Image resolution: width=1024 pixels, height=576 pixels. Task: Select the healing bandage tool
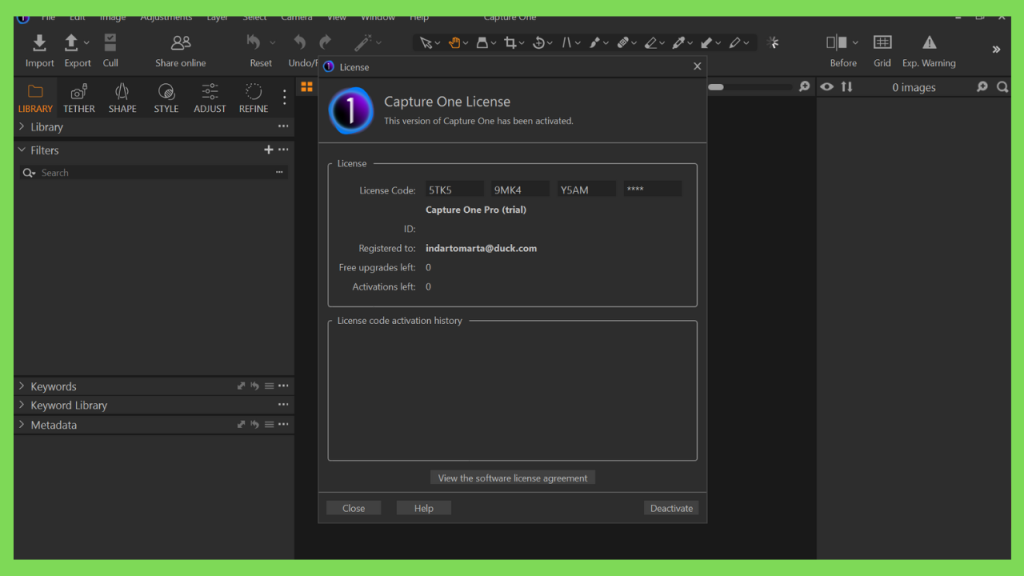click(x=622, y=43)
